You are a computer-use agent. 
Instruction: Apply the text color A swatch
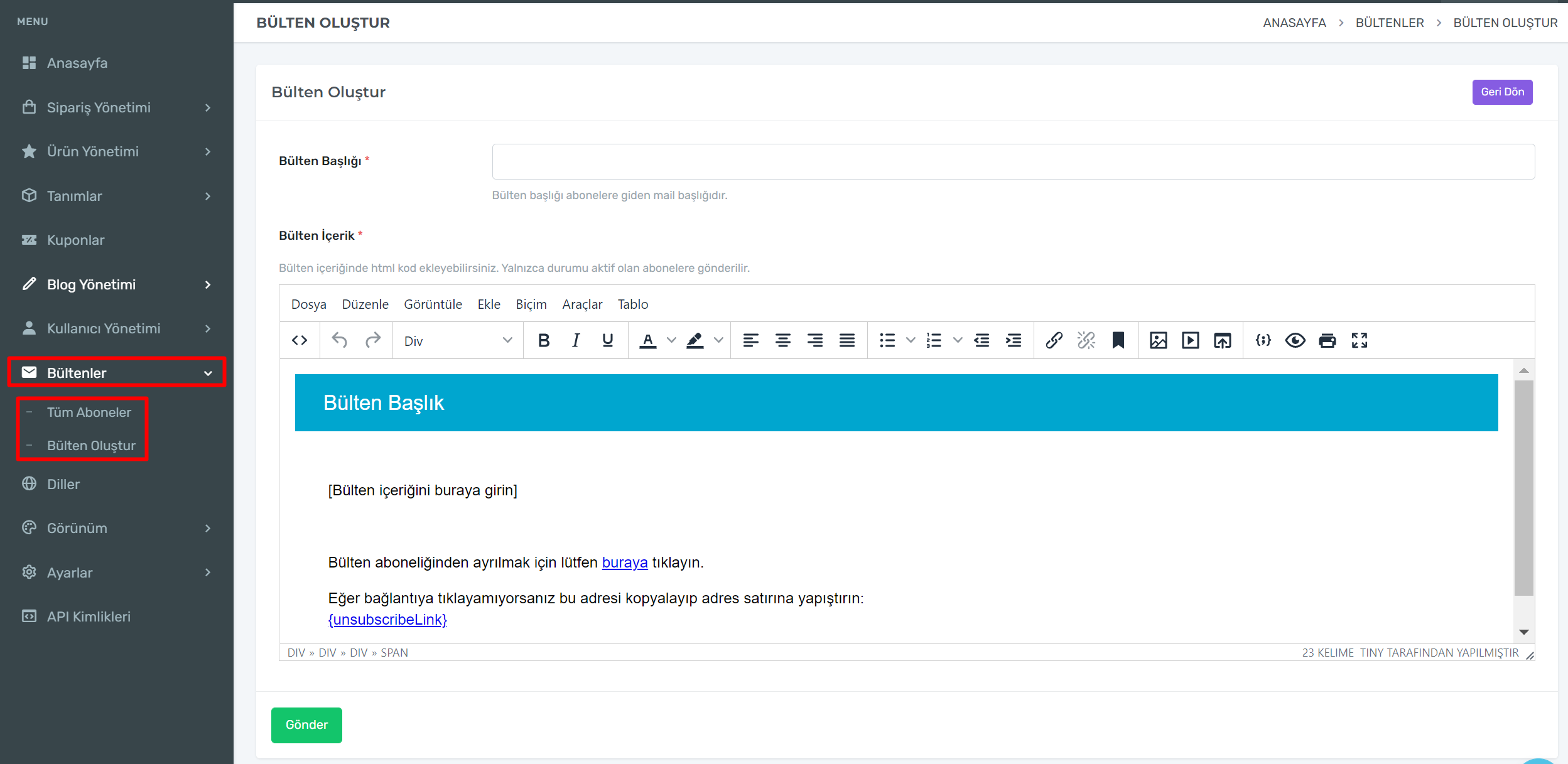(647, 340)
